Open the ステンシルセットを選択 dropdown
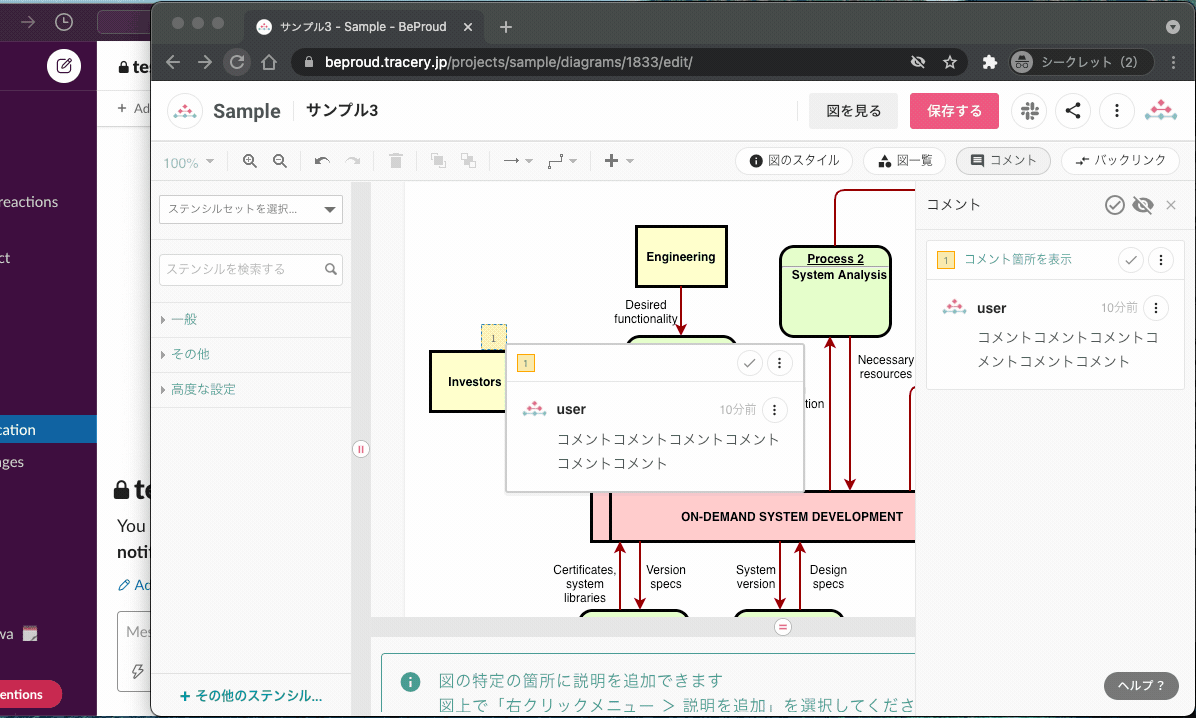 (250, 209)
